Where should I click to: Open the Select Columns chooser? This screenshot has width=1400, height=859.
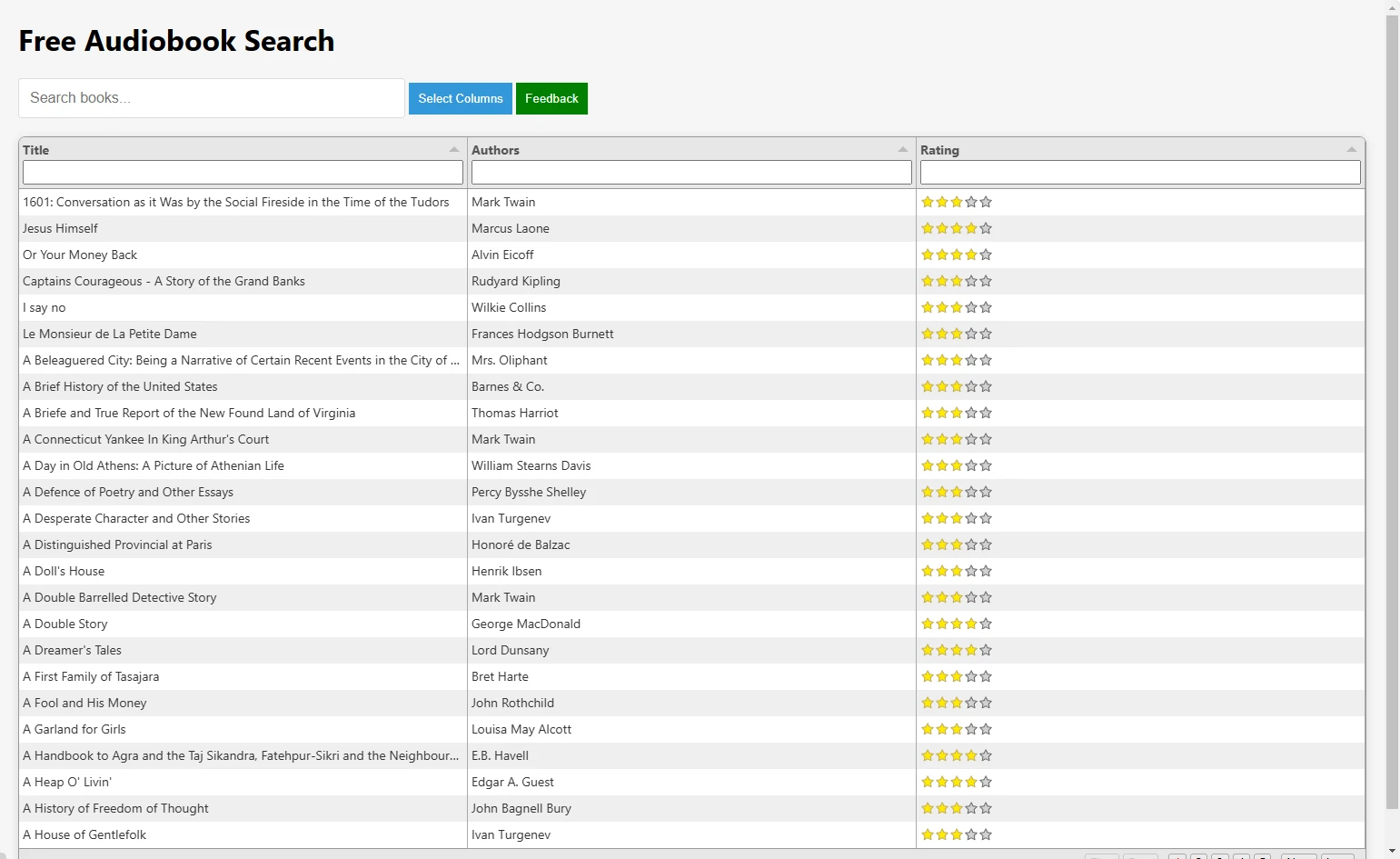tap(460, 98)
